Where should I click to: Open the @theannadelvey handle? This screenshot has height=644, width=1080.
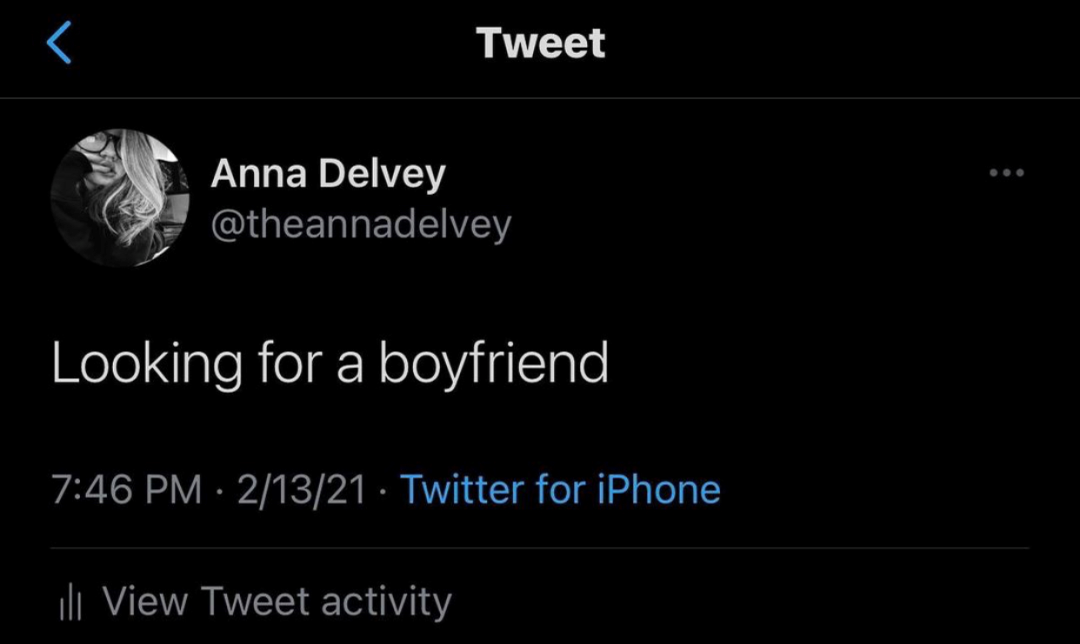(x=360, y=224)
